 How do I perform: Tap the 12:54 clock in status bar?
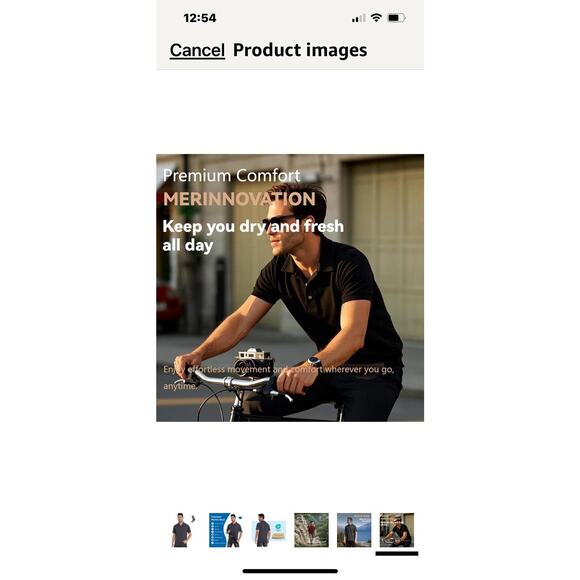[200, 18]
